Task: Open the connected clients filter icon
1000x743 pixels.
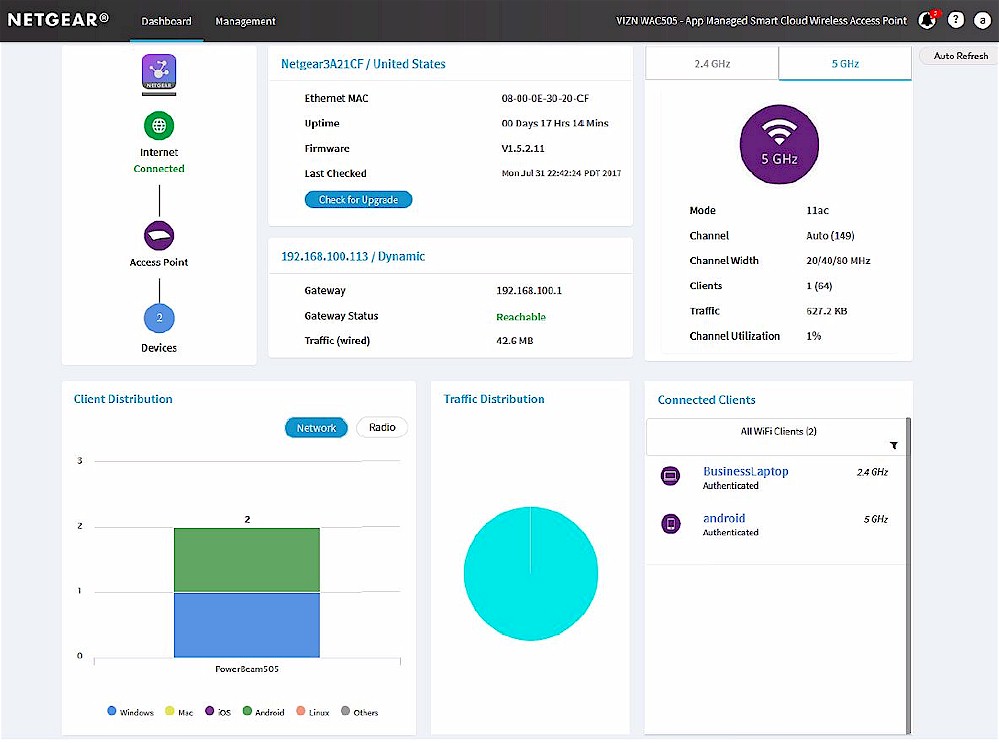Action: [893, 445]
